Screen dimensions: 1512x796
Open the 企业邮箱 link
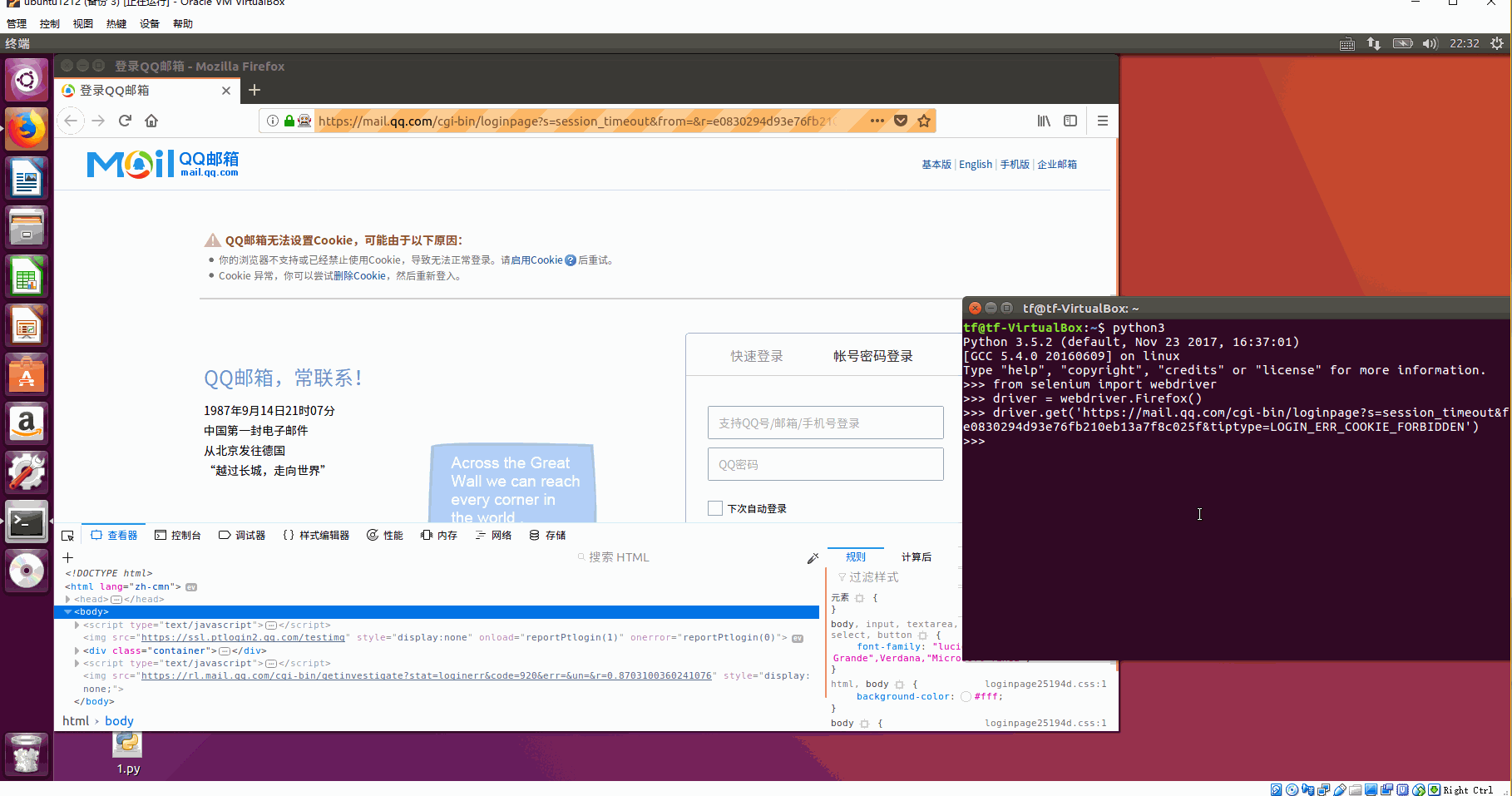(1057, 165)
